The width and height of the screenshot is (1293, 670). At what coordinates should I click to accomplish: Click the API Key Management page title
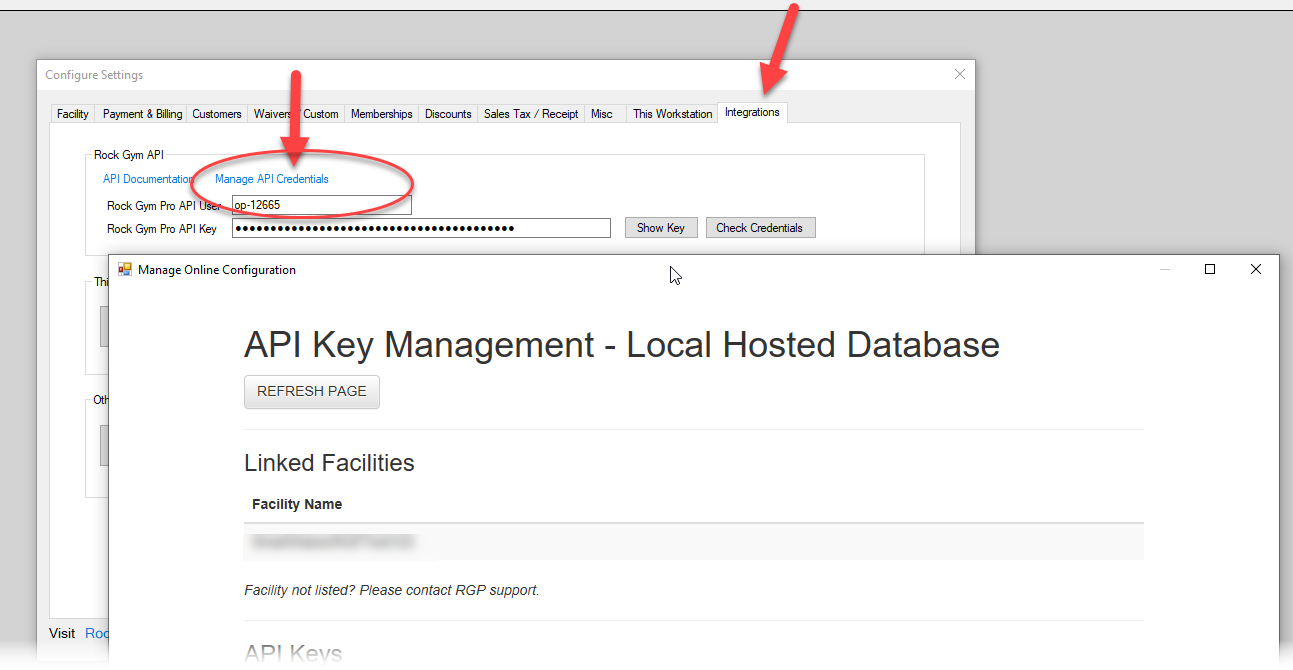622,345
